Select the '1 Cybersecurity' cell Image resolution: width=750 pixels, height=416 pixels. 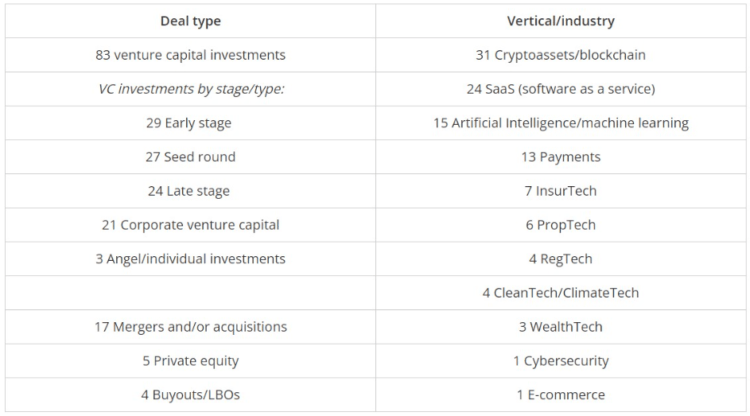tap(560, 361)
